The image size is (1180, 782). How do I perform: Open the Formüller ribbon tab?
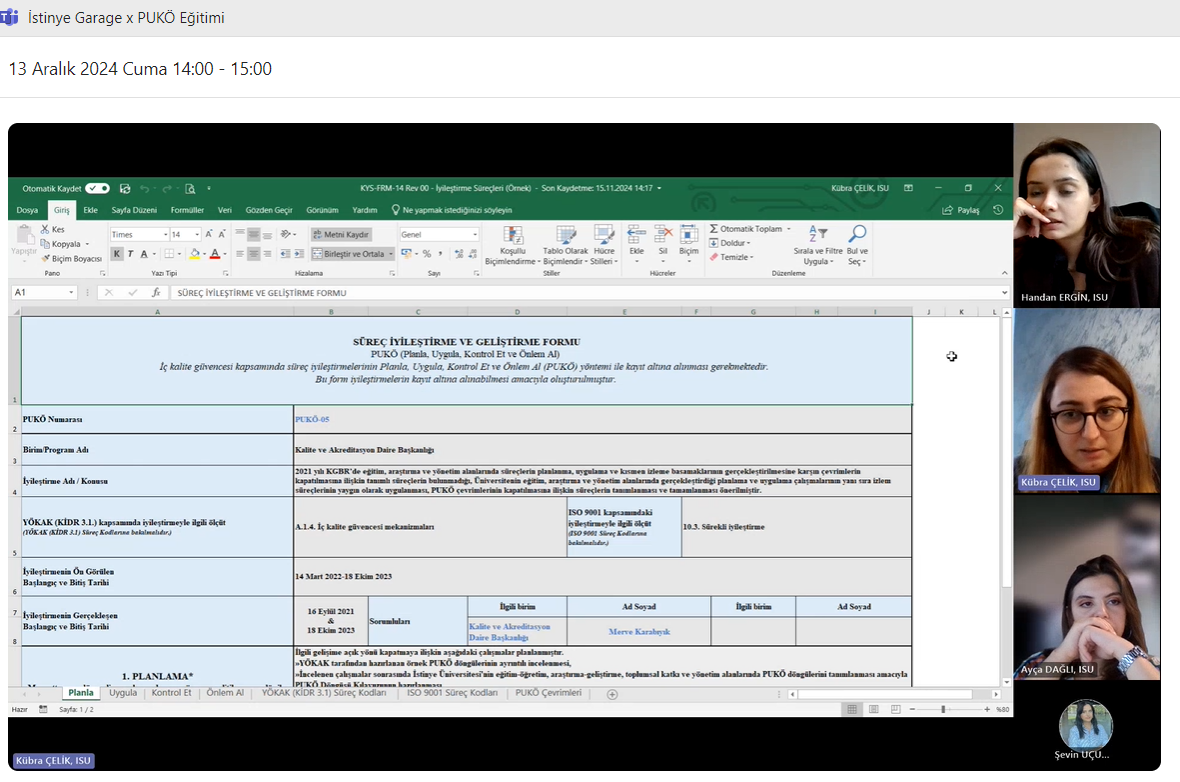(187, 210)
